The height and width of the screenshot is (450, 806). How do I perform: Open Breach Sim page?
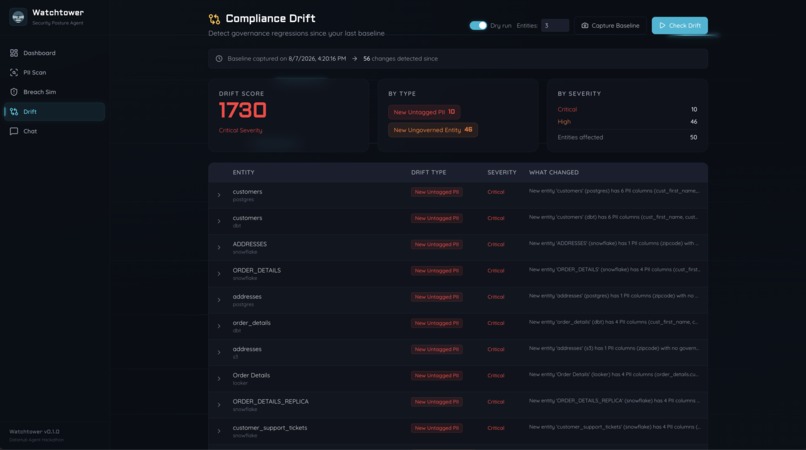(x=54, y=92)
